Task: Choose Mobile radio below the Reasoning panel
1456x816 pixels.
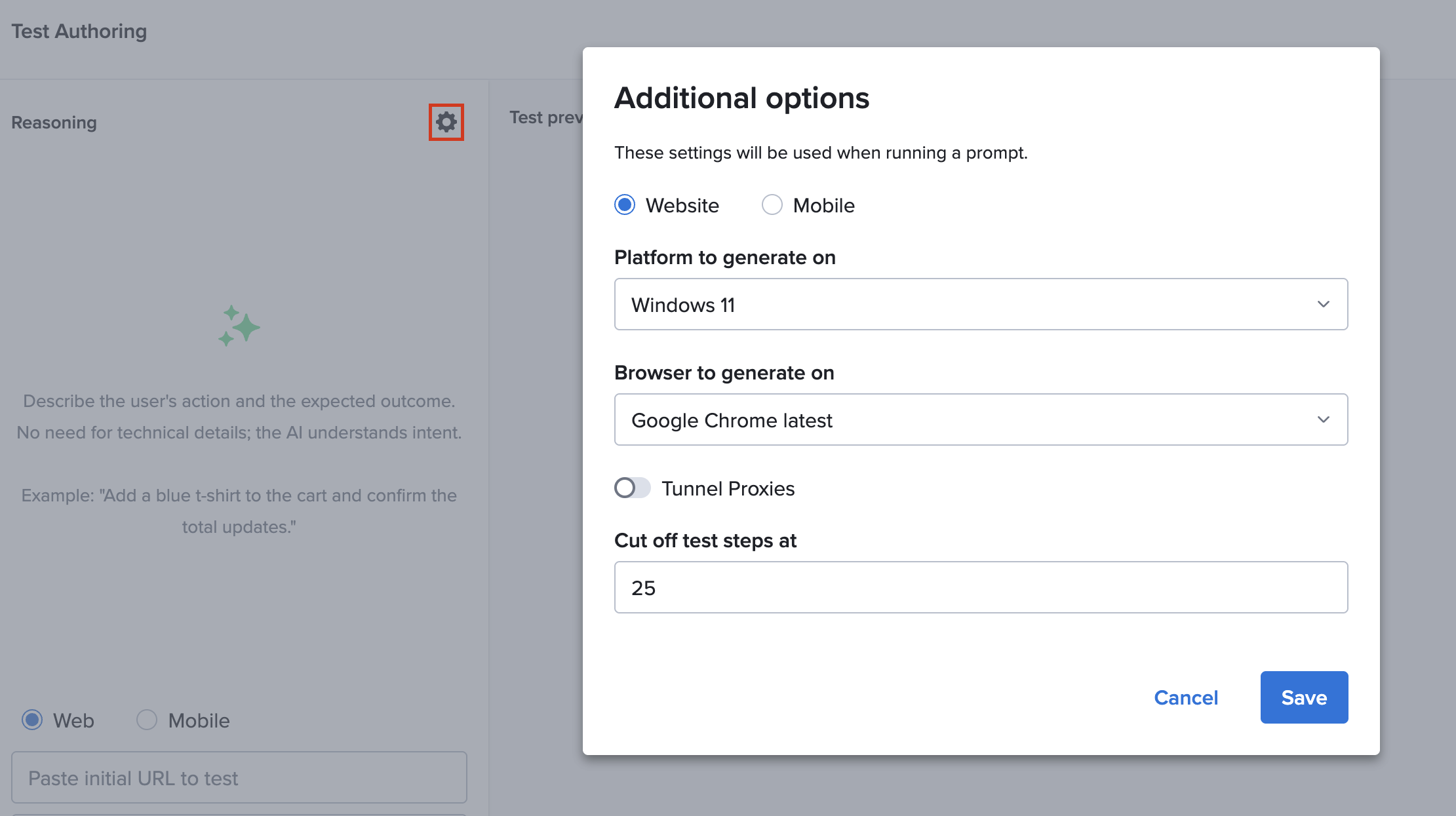Action: (147, 720)
